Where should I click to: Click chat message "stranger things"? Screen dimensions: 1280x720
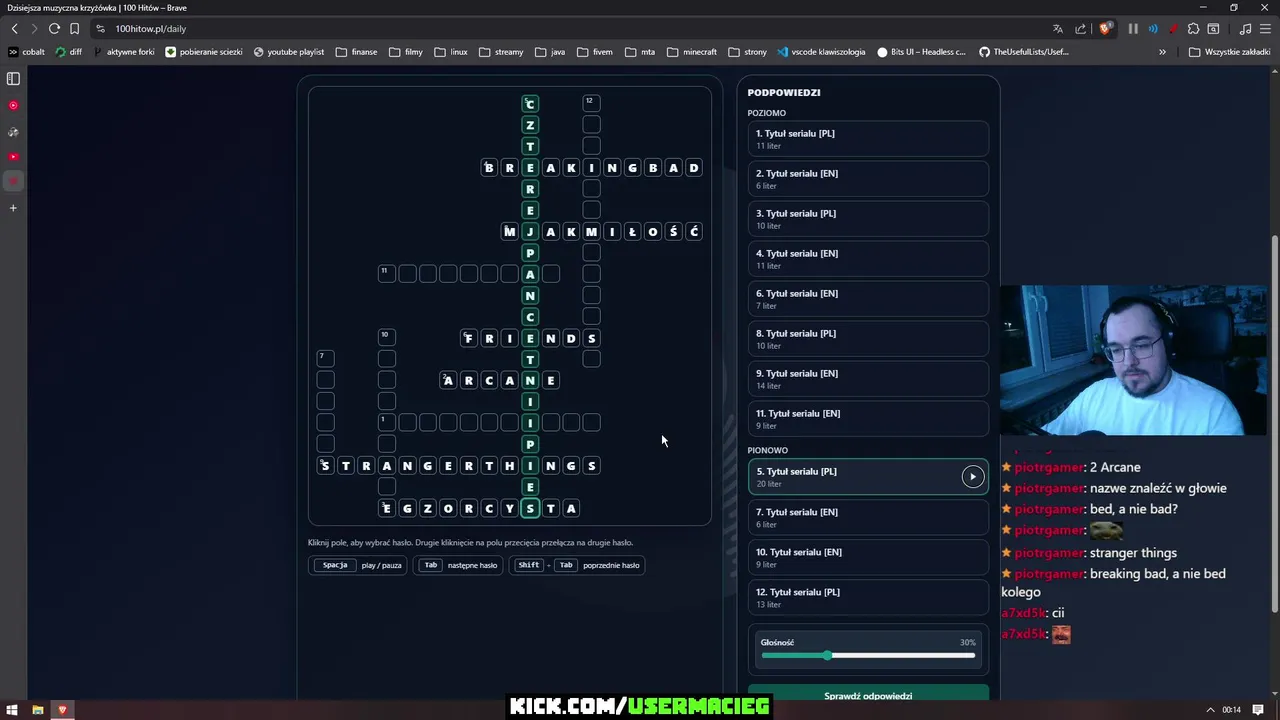(x=1133, y=552)
